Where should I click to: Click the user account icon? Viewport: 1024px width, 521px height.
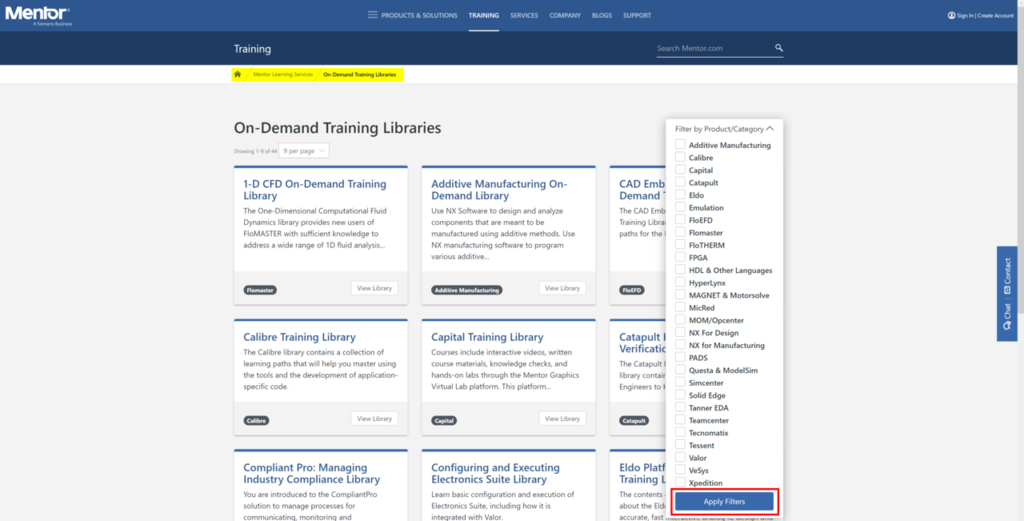click(x=952, y=15)
